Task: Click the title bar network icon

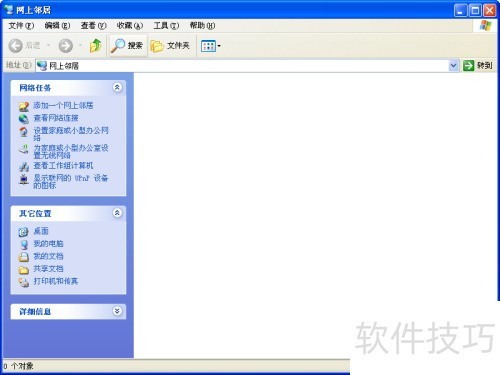Action: coord(9,10)
